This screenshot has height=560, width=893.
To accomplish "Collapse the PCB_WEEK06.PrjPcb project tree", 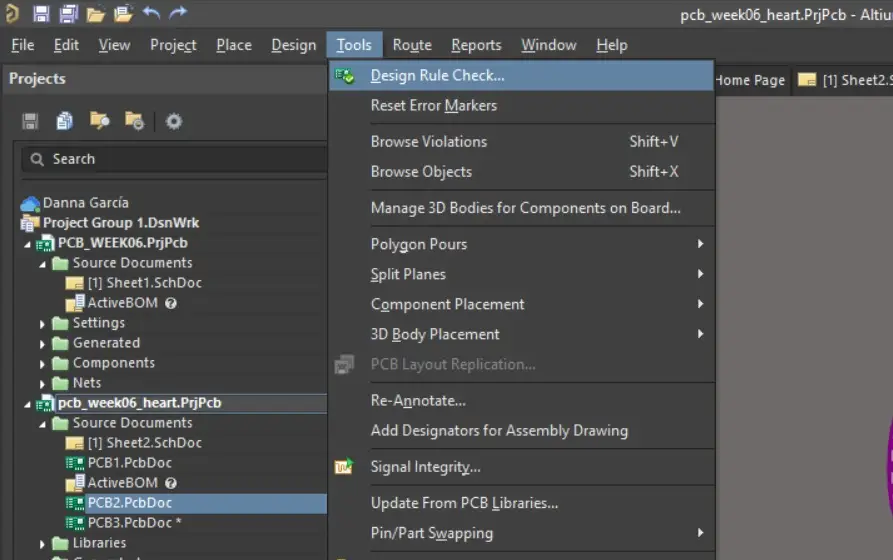I will coord(29,243).
